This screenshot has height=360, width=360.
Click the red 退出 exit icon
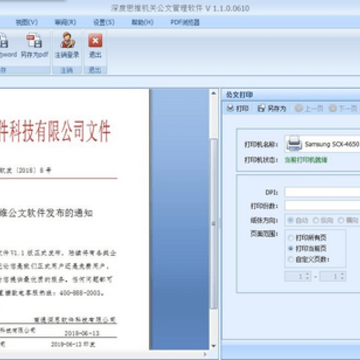point(95,41)
